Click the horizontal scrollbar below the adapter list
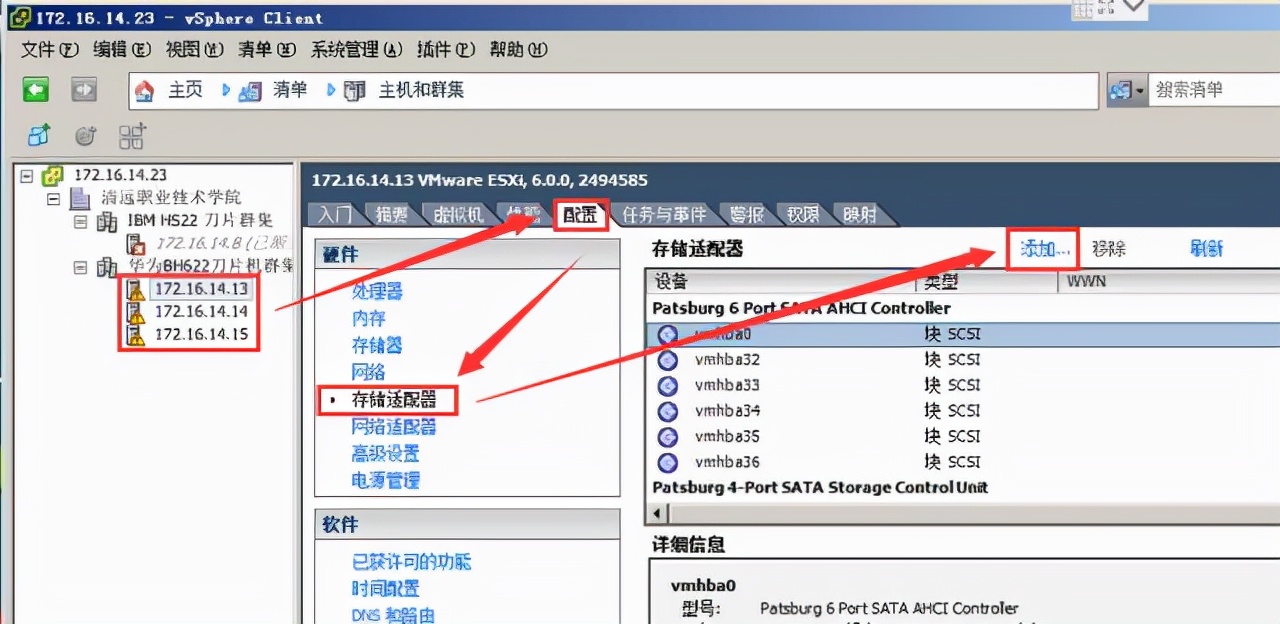The width and height of the screenshot is (1280, 624). (950, 511)
